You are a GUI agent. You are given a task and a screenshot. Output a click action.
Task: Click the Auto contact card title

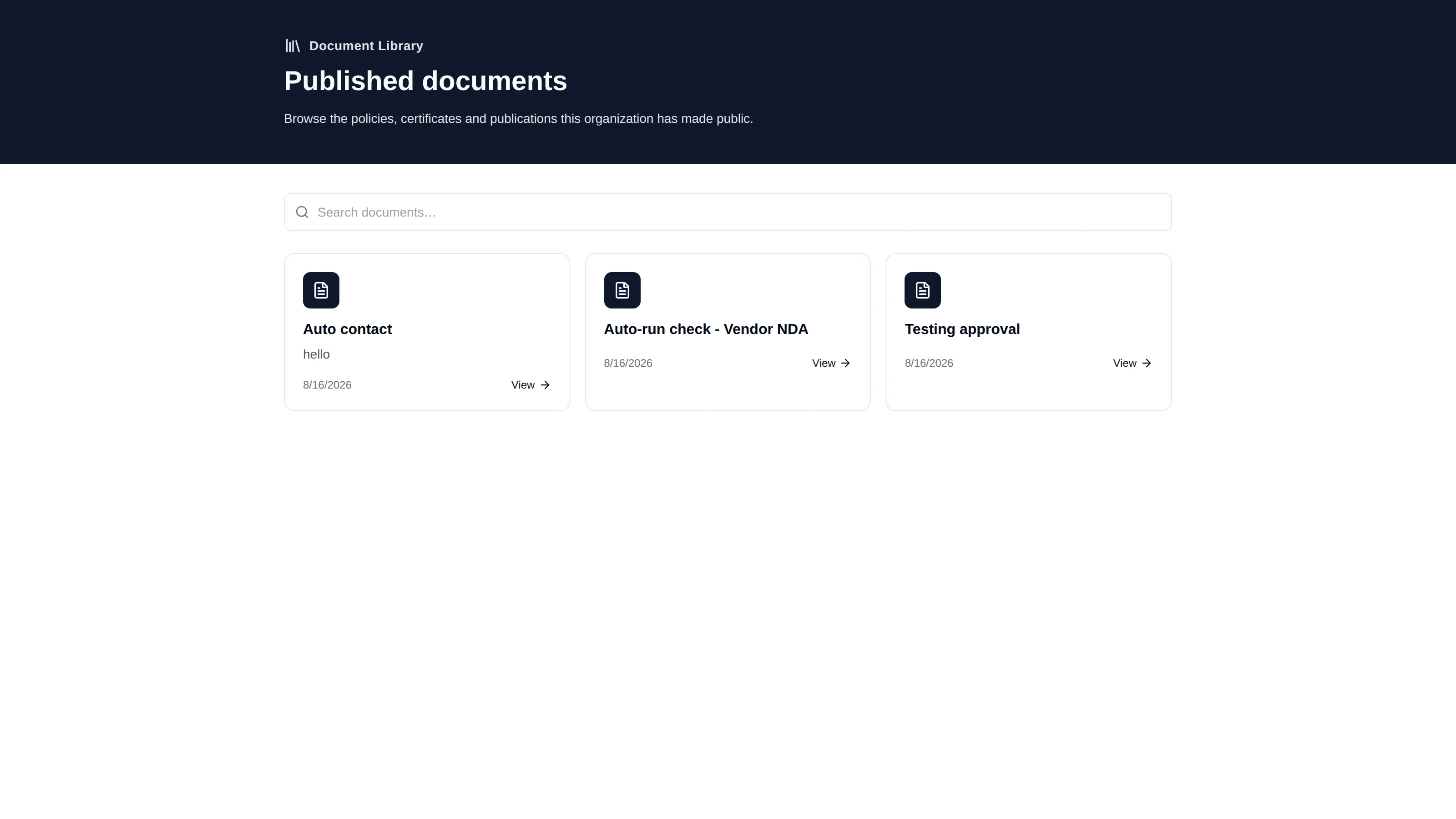pos(347,329)
